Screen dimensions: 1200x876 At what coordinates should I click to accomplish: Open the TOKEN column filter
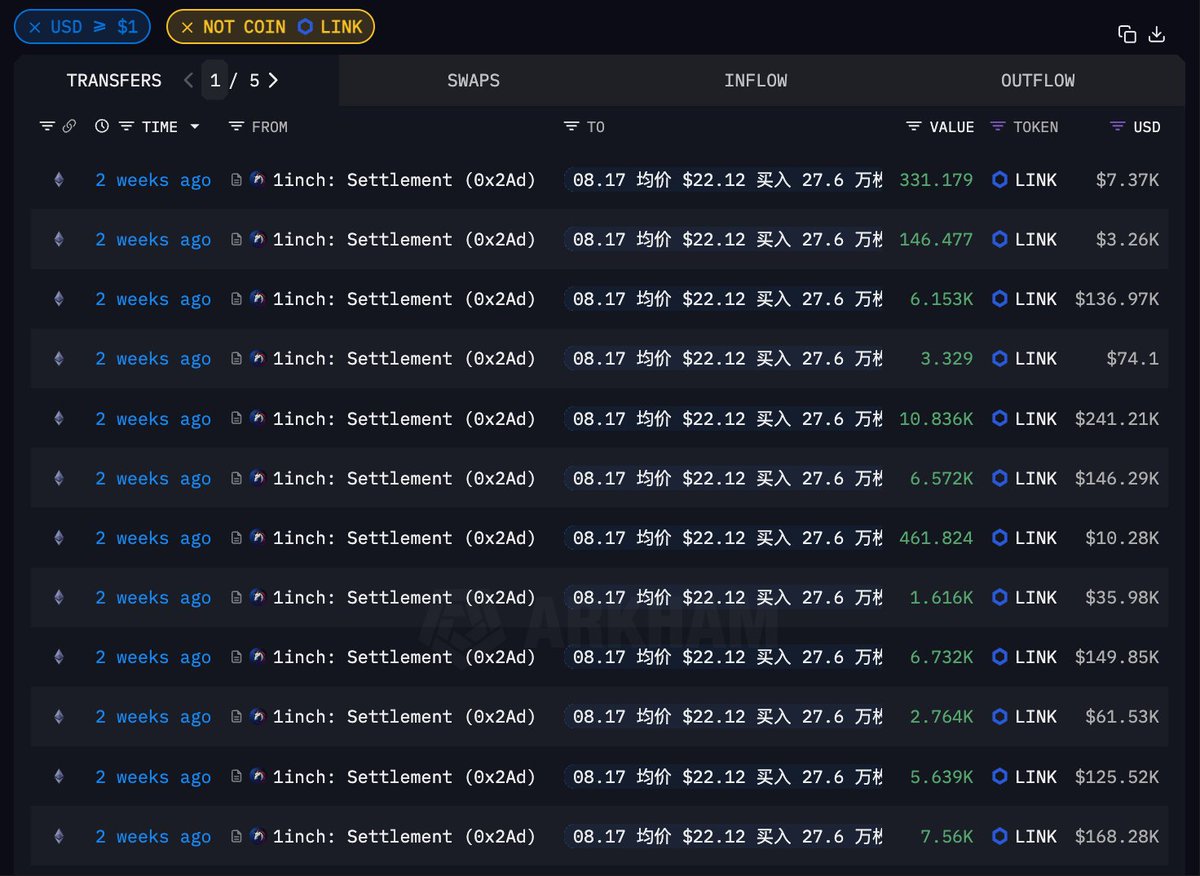point(998,126)
